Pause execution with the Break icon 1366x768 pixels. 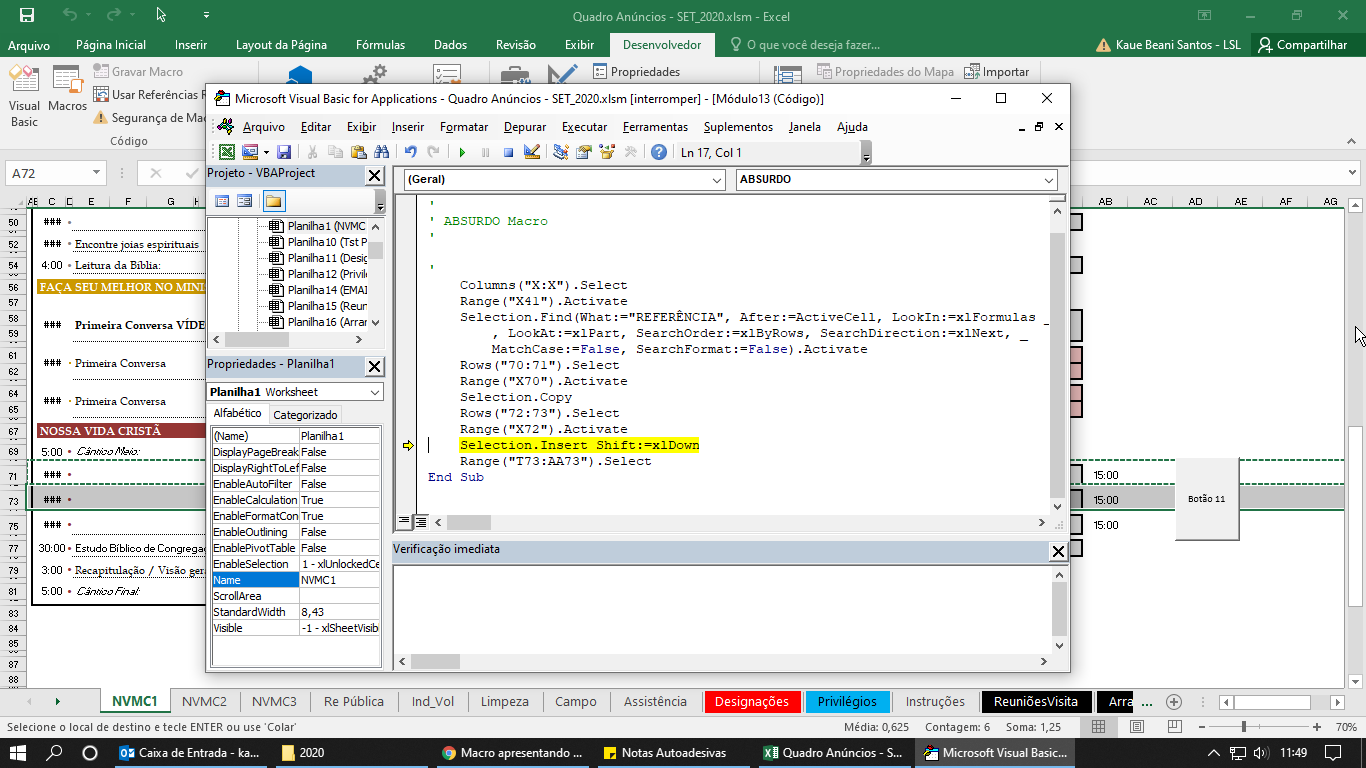click(485, 152)
